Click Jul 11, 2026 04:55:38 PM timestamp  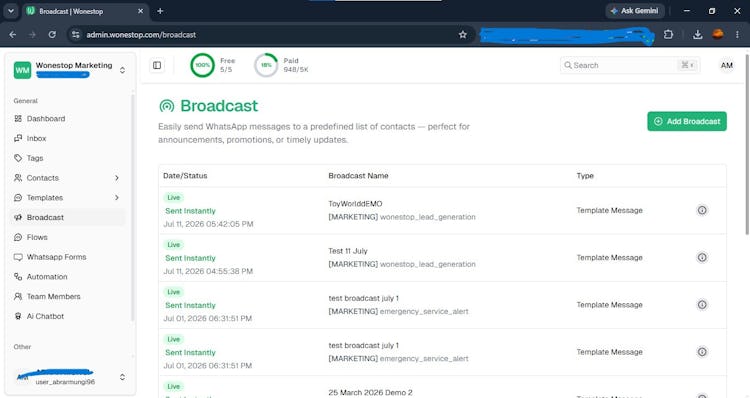[208, 271]
